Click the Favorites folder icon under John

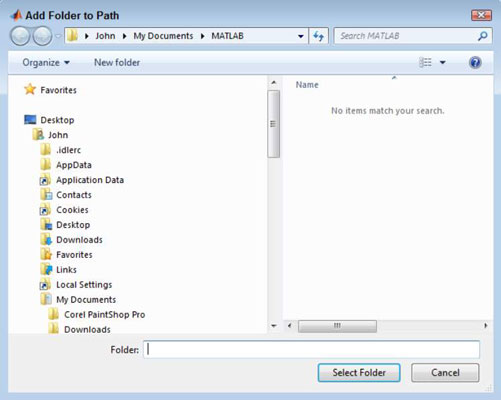[x=46, y=254]
